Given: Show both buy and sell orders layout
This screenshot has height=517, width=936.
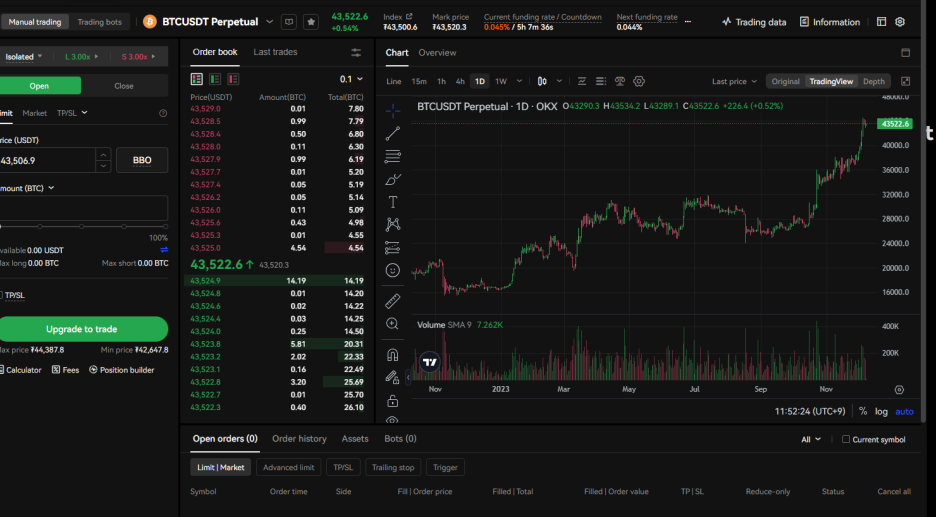Looking at the screenshot, I should (196, 79).
